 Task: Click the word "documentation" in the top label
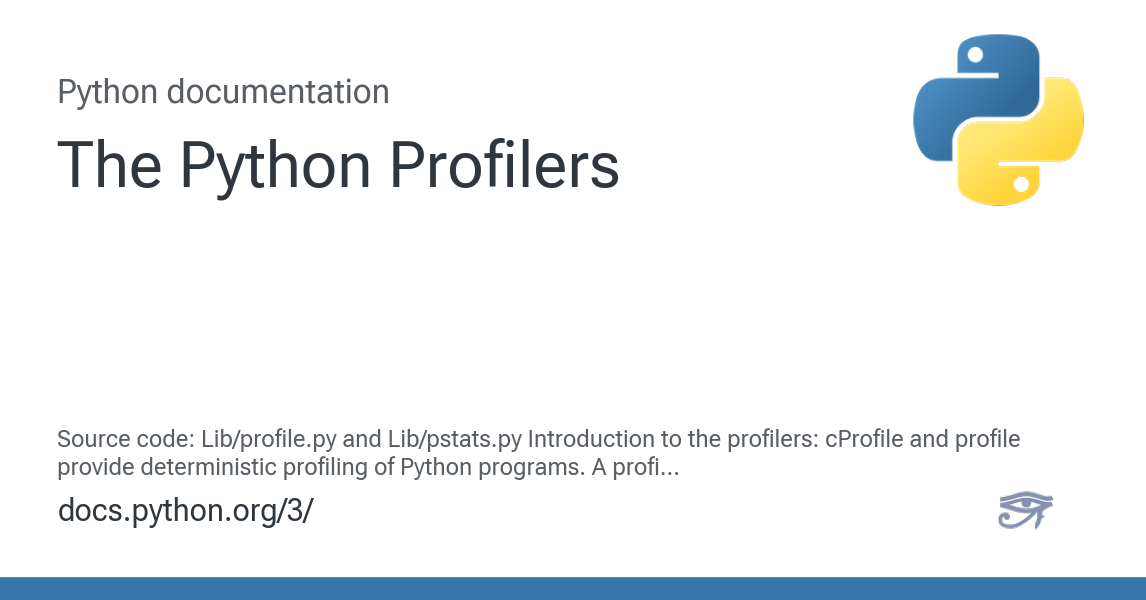point(278,92)
